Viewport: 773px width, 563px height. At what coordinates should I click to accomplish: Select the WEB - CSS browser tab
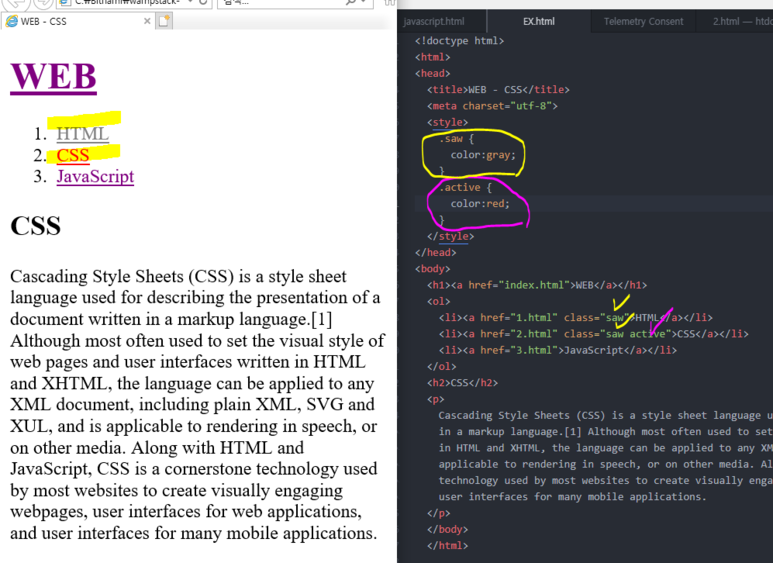click(77, 21)
